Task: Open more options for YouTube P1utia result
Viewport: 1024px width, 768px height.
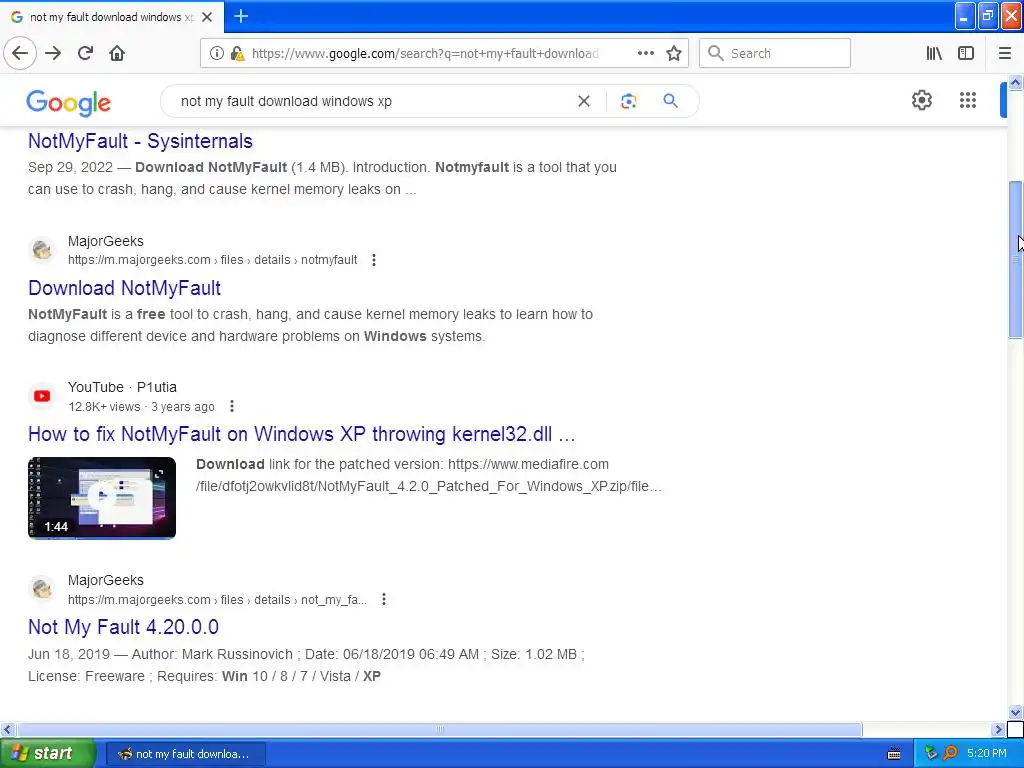Action: click(x=232, y=406)
